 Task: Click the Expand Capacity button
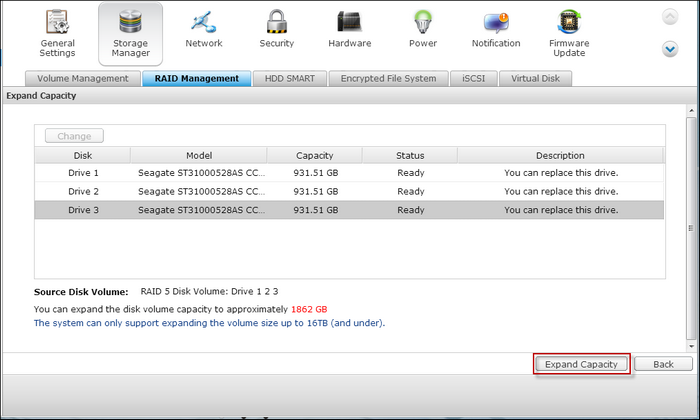581,364
